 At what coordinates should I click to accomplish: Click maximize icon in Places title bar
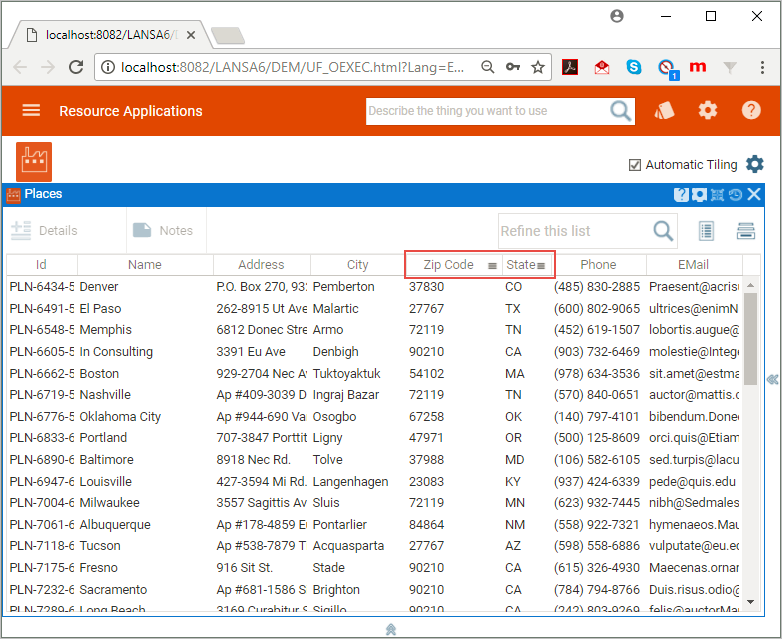[x=717, y=195]
